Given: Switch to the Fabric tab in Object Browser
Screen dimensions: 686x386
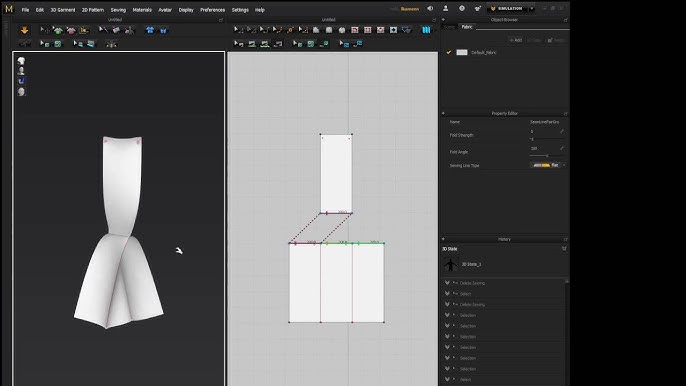Looking at the screenshot, I should tap(467, 27).
